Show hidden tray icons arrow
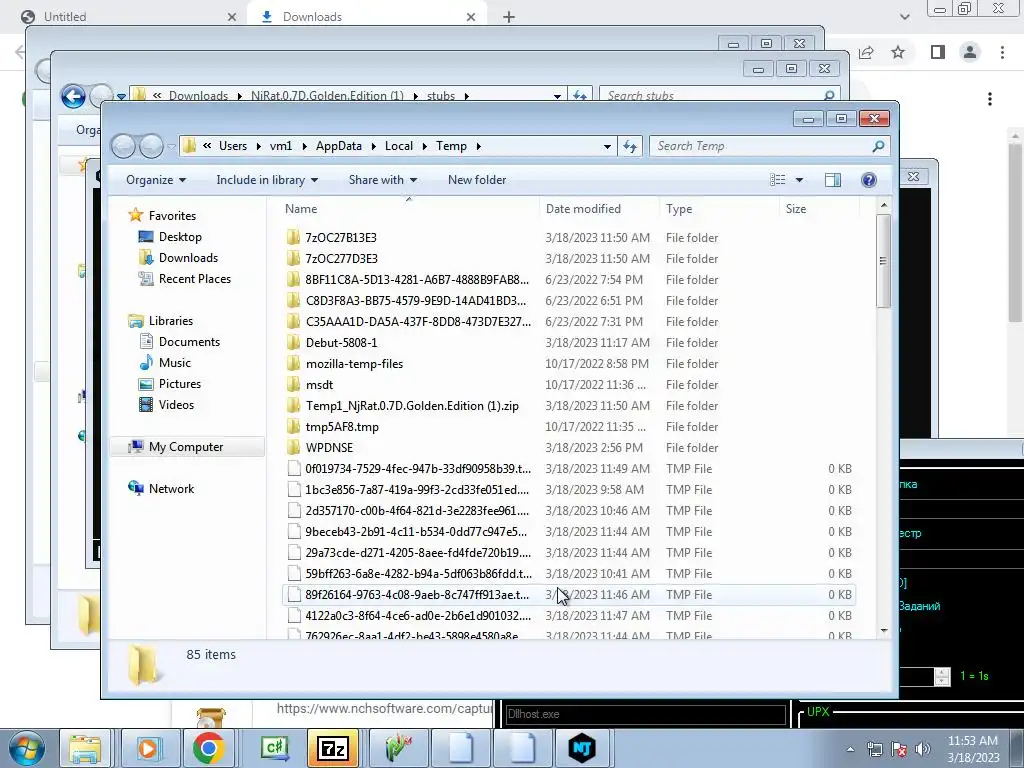This screenshot has width=1024, height=768. tap(850, 750)
